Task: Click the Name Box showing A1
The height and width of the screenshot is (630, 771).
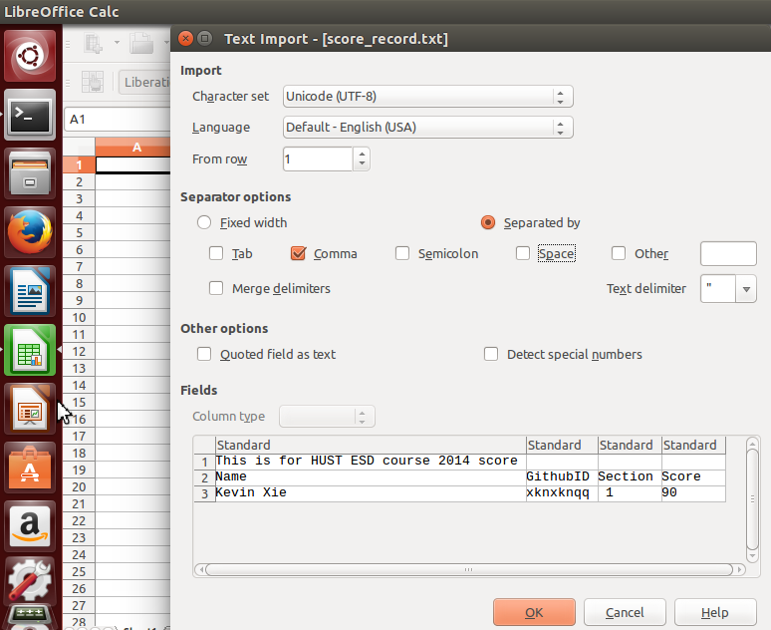Action: pos(117,119)
